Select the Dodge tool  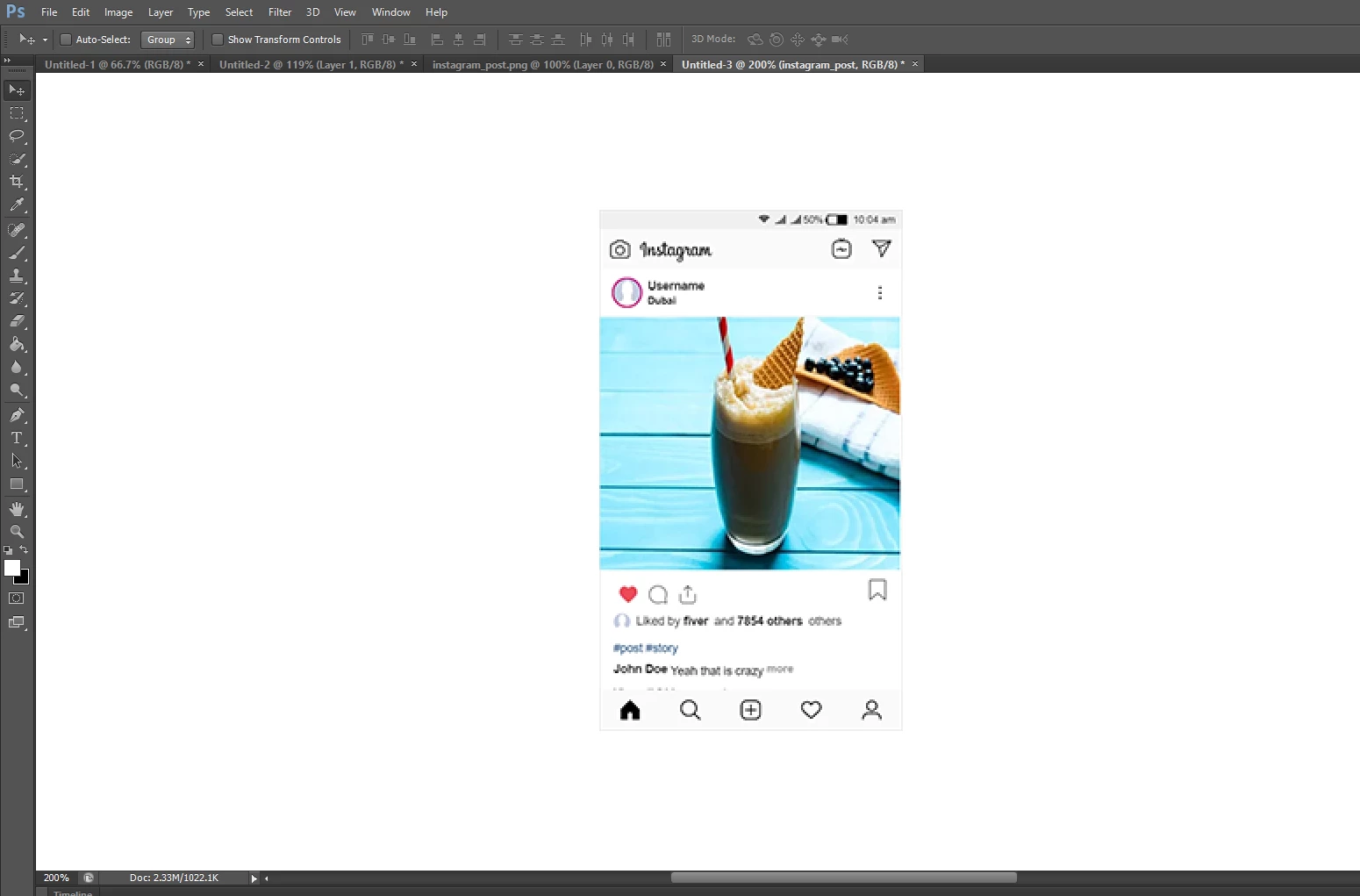click(x=17, y=390)
